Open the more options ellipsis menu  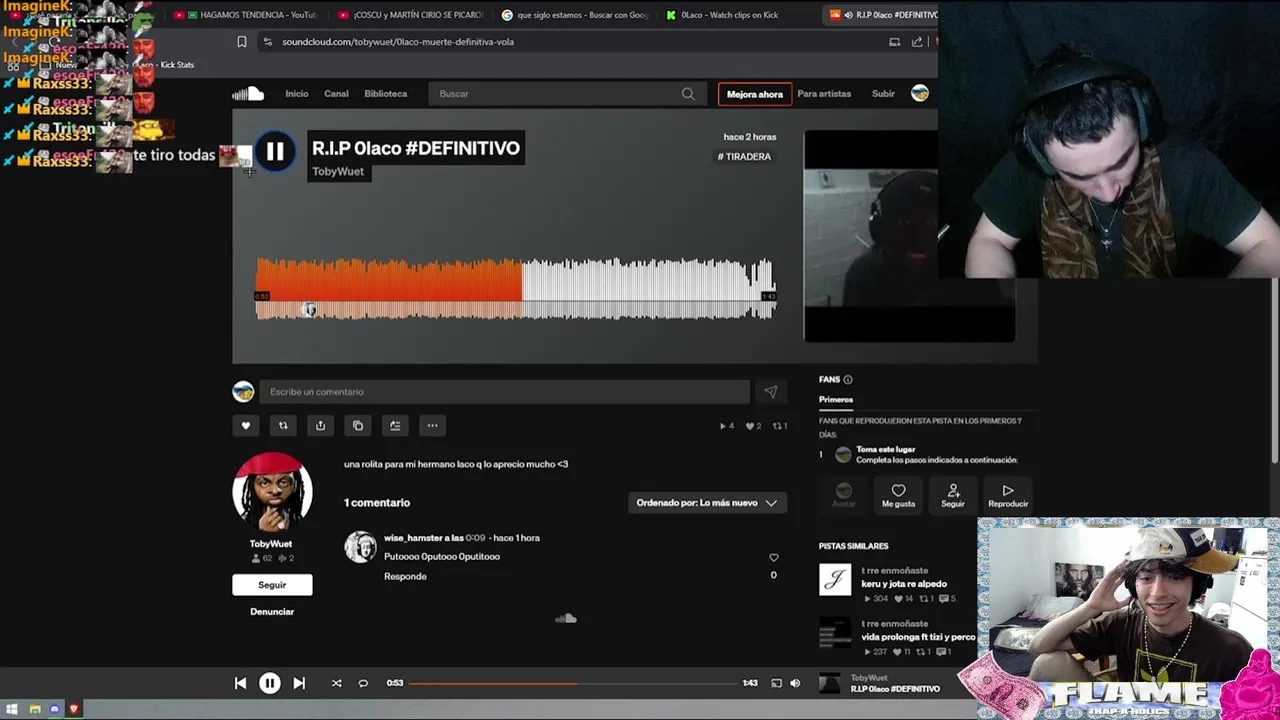tap(432, 426)
